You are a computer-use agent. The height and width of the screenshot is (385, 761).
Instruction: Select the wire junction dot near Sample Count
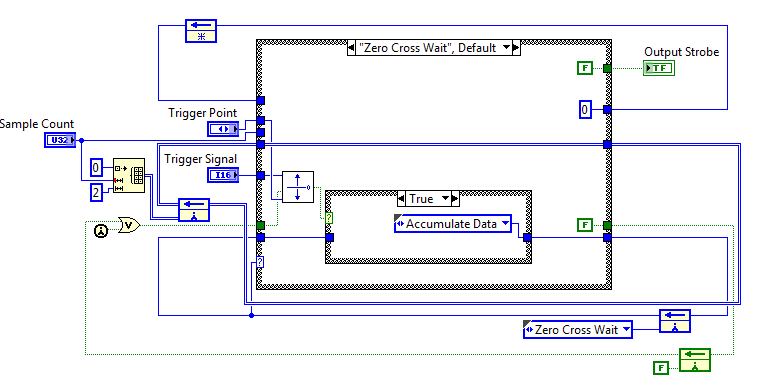pos(82,140)
